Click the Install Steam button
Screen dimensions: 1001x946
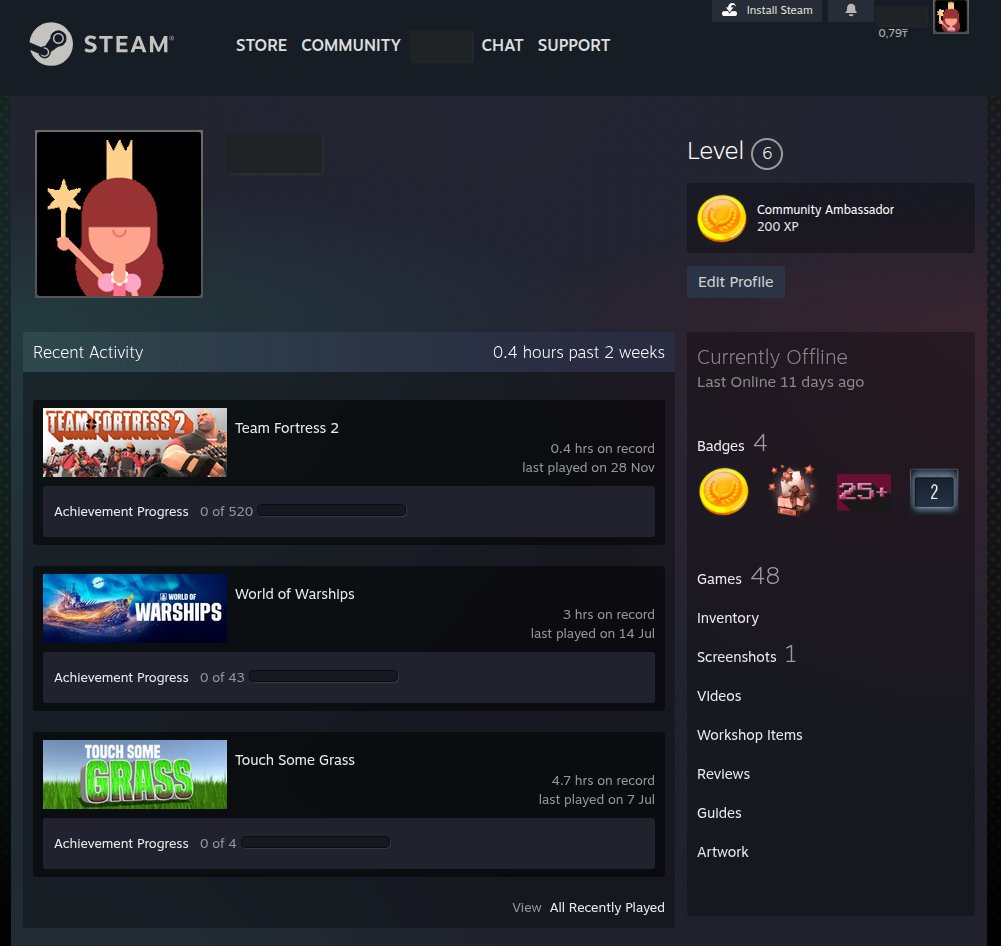[768, 10]
